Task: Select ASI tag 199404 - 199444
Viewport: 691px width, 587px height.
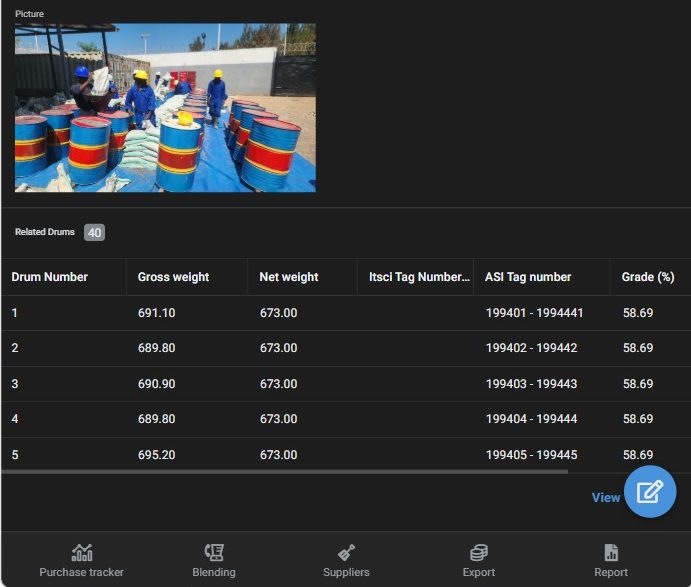Action: coord(531,419)
